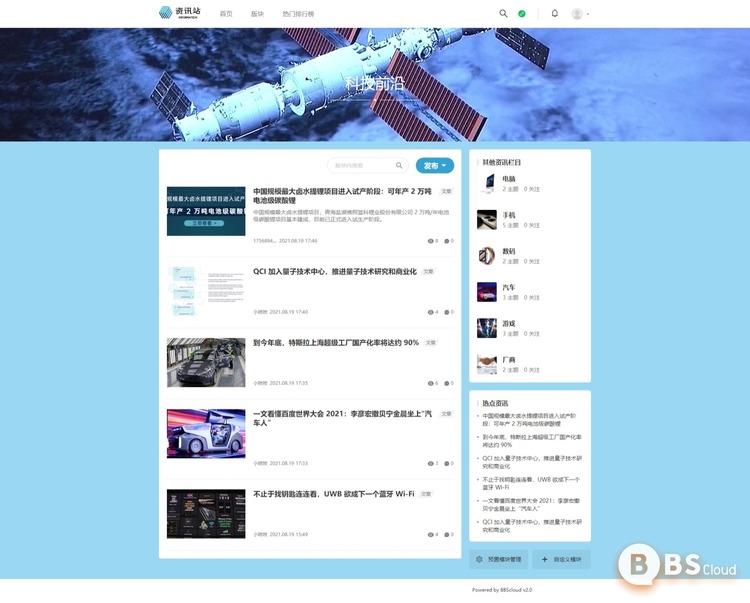The height and width of the screenshot is (603, 750).
Task: Click Powered by BBScloud v2.0 footer
Action: 502,590
